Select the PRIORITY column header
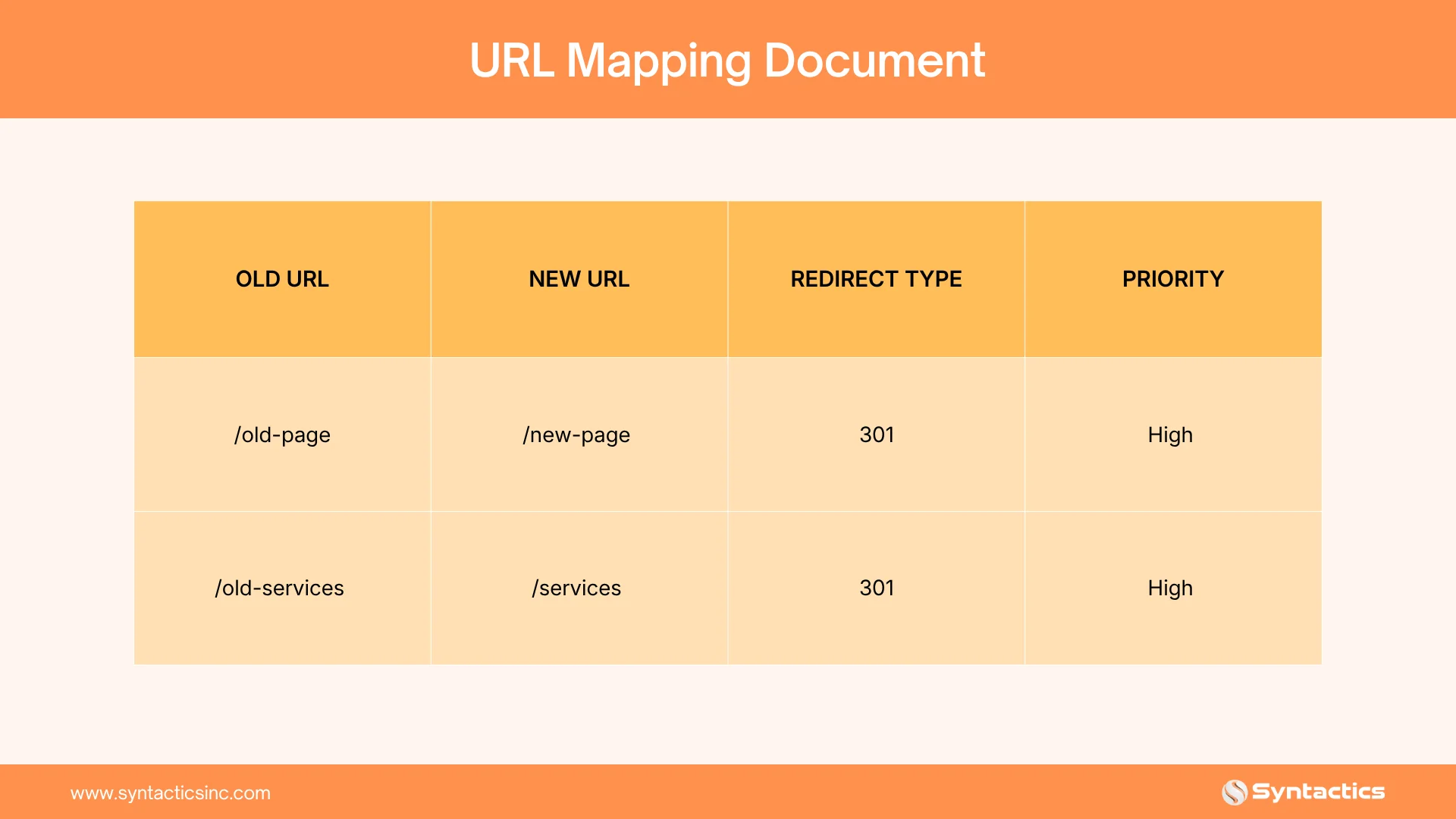This screenshot has width=1456, height=819. (1173, 279)
